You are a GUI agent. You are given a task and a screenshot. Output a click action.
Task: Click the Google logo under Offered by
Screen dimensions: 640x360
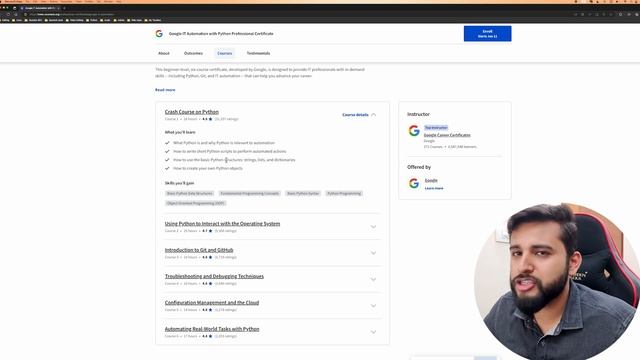point(414,183)
